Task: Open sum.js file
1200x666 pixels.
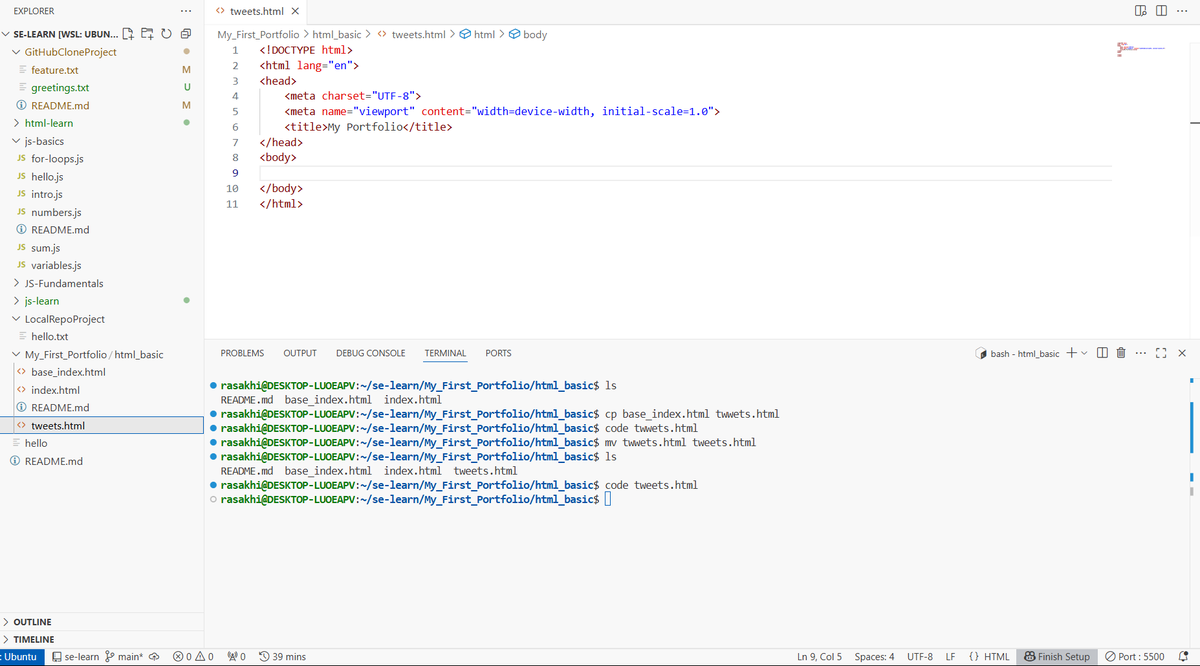Action: coord(45,248)
